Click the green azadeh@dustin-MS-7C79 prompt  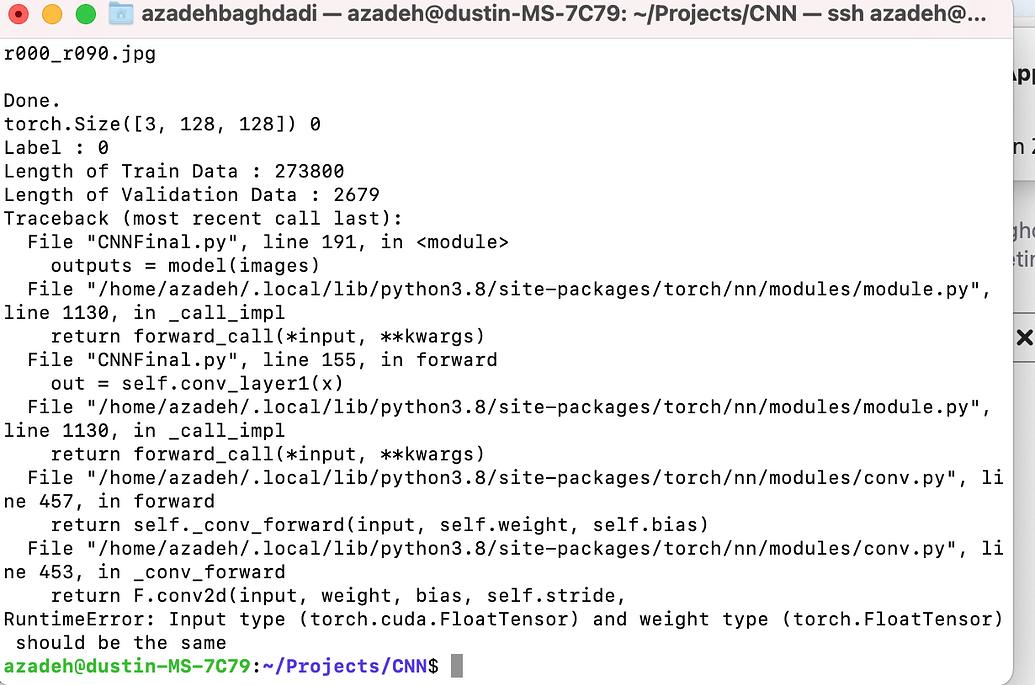coord(127,667)
